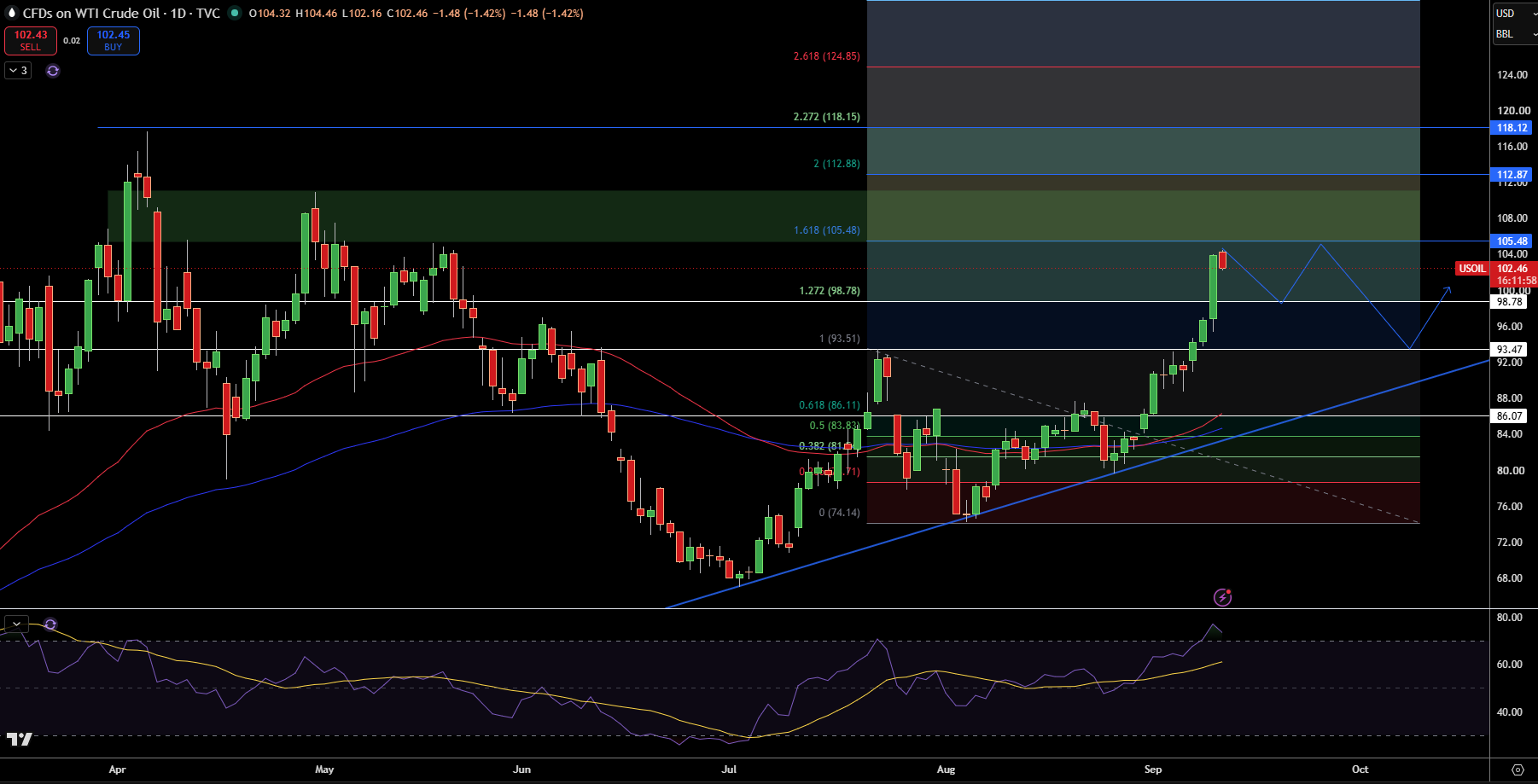Click the white 86.07 price axis label
The width and height of the screenshot is (1538, 784).
point(1510,416)
